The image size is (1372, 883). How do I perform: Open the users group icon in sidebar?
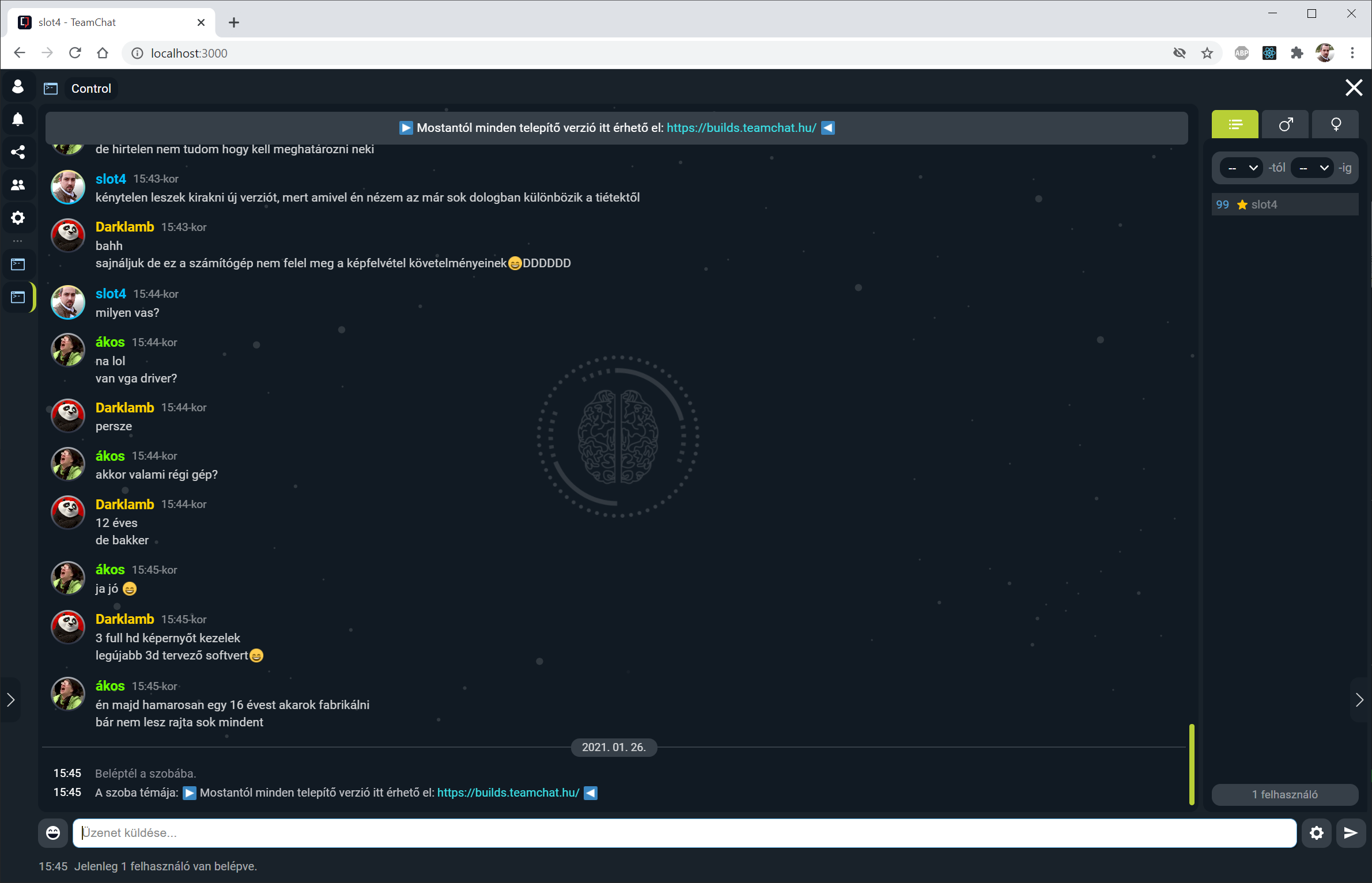tap(18, 185)
